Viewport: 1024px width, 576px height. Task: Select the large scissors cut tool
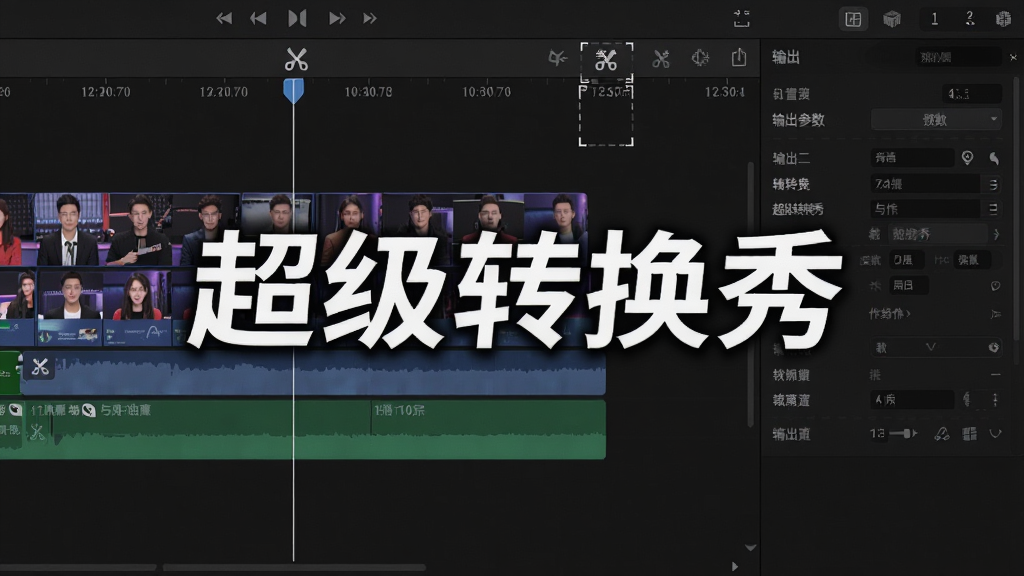click(296, 59)
